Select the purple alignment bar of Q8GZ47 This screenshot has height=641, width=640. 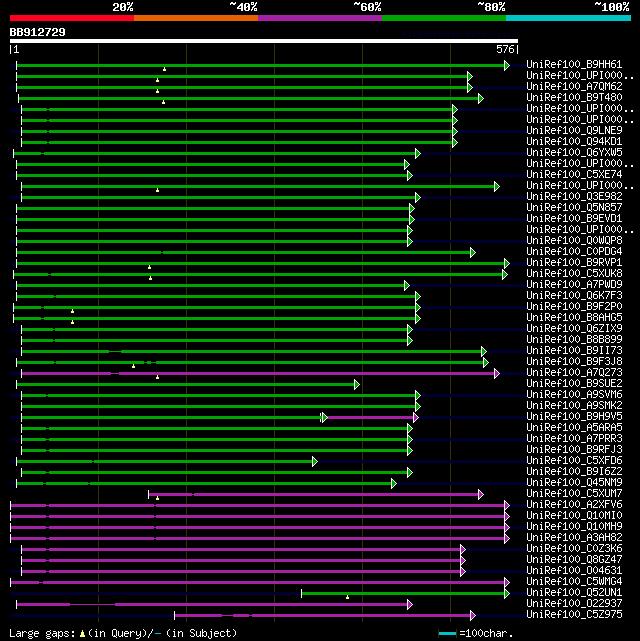[241, 560]
